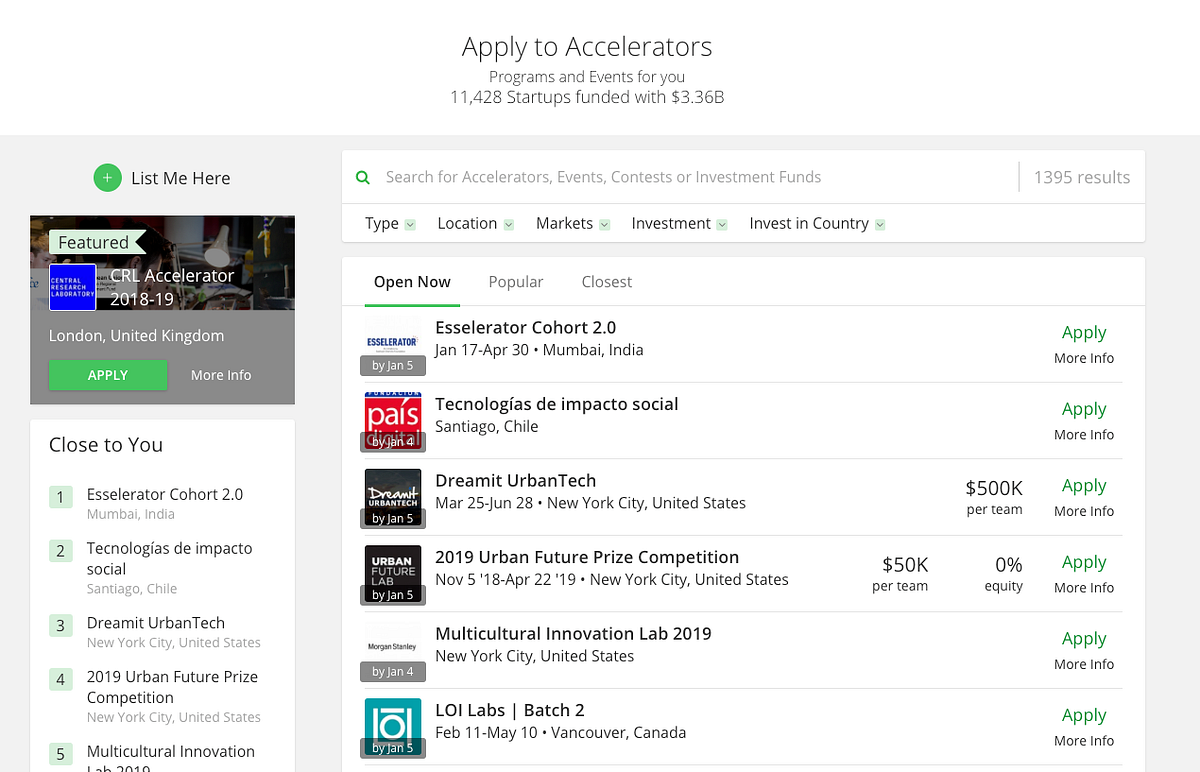Viewport: 1200px width, 772px height.
Task: Open Multicultural Innovation Lab 2019 title in main list
Action: tap(573, 633)
